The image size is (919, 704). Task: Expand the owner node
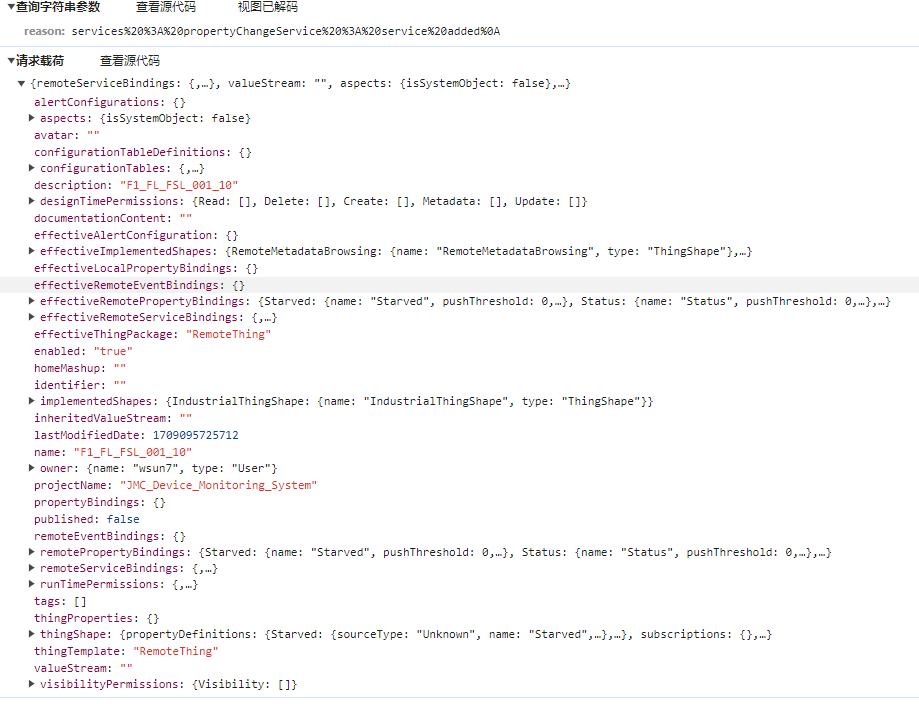(32, 468)
